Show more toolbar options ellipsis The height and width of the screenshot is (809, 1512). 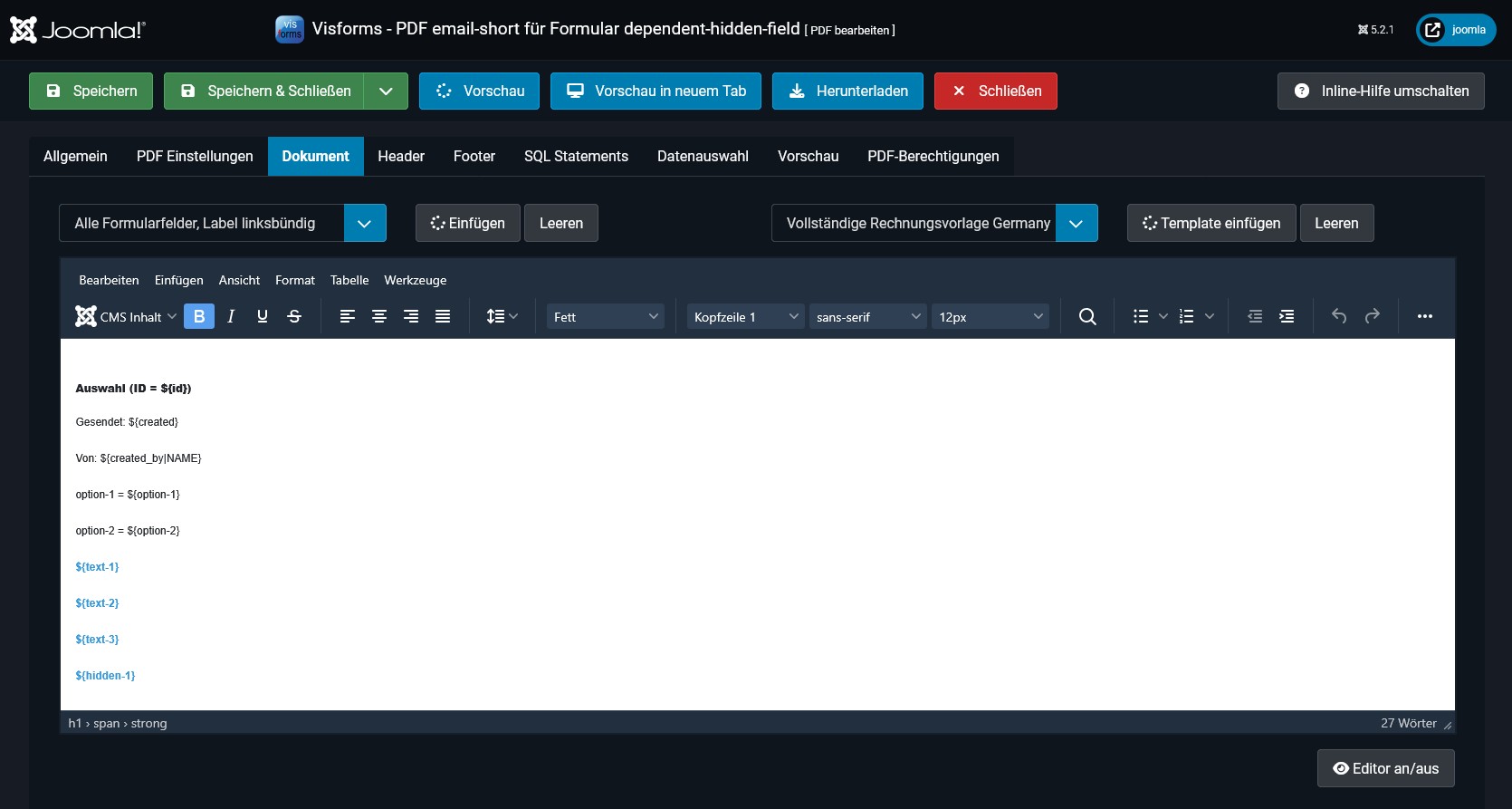(1425, 316)
